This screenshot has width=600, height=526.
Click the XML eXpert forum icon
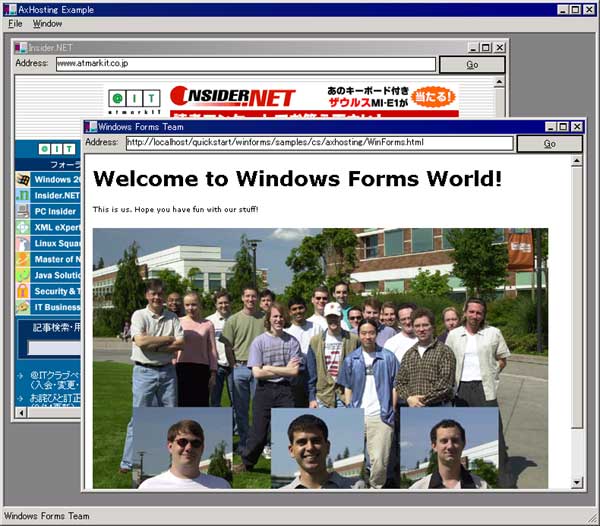click(23, 227)
